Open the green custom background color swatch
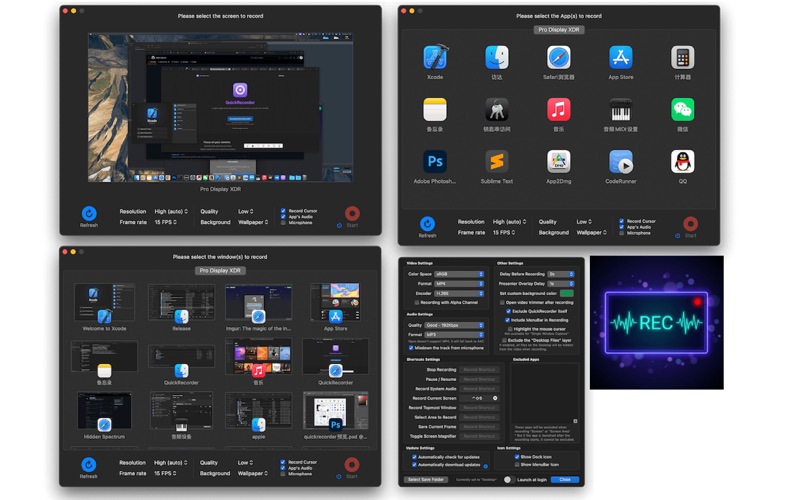 coord(566,293)
